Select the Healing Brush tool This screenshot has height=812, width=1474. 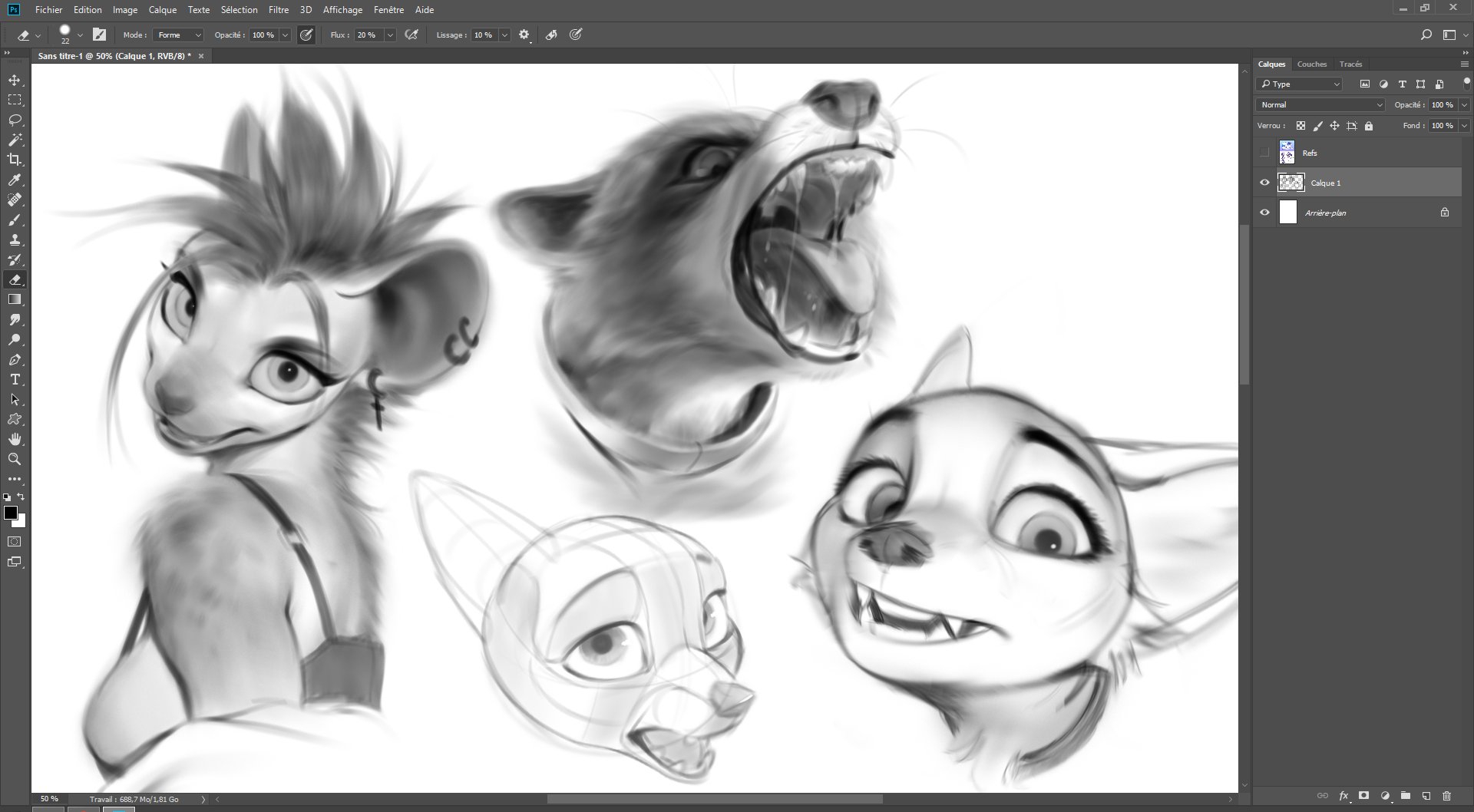pos(15,200)
